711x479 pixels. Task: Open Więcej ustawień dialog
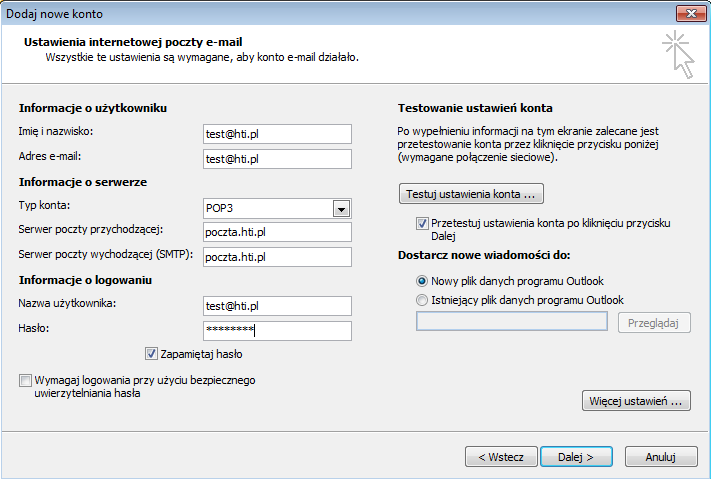[636, 401]
